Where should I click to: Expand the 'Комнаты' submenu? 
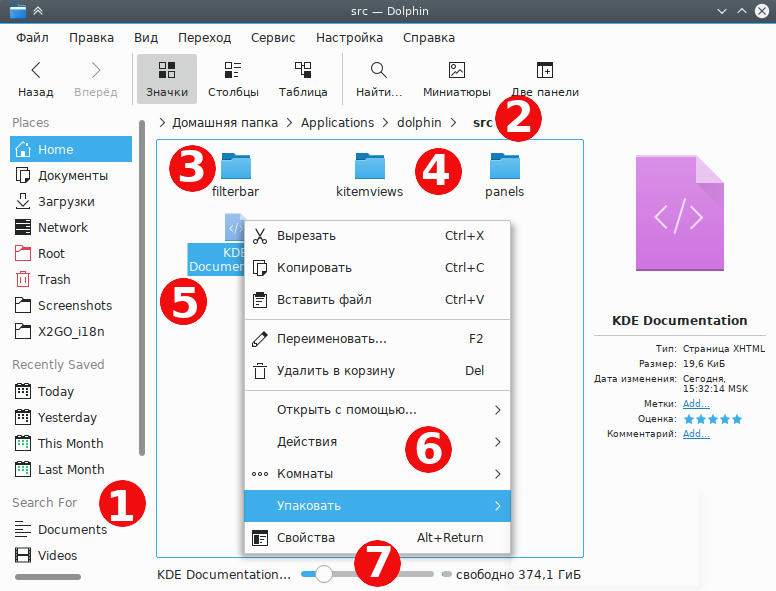click(378, 474)
